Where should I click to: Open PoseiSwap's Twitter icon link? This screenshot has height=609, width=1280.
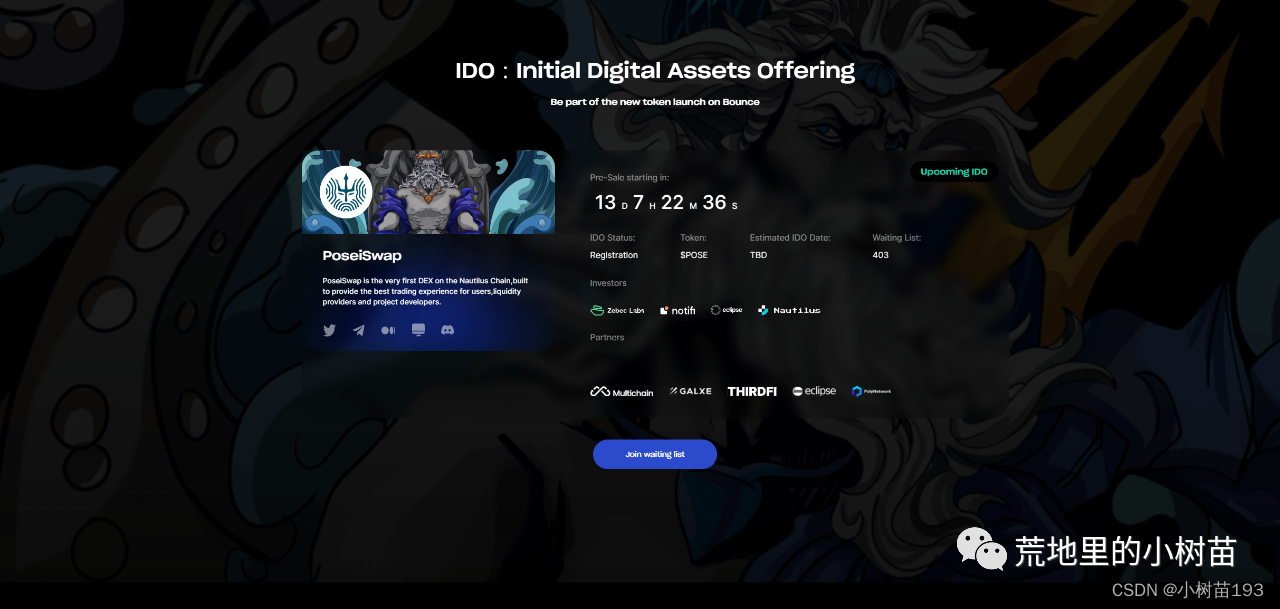(329, 330)
